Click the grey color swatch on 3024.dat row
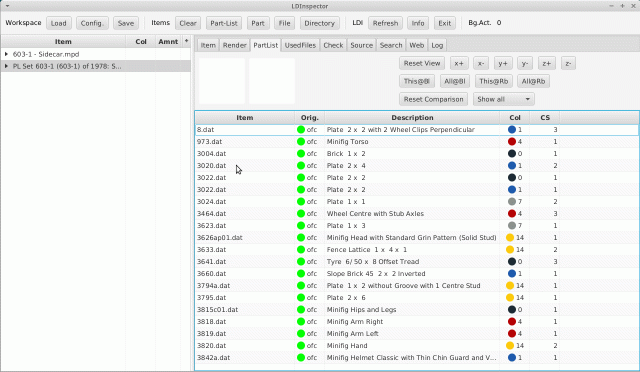This screenshot has height=372, width=640. click(x=512, y=202)
